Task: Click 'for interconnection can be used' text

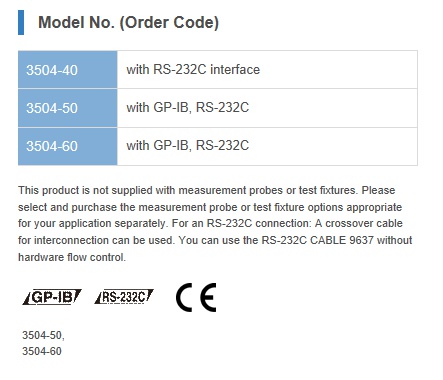Action: pyautogui.click(x=96, y=240)
